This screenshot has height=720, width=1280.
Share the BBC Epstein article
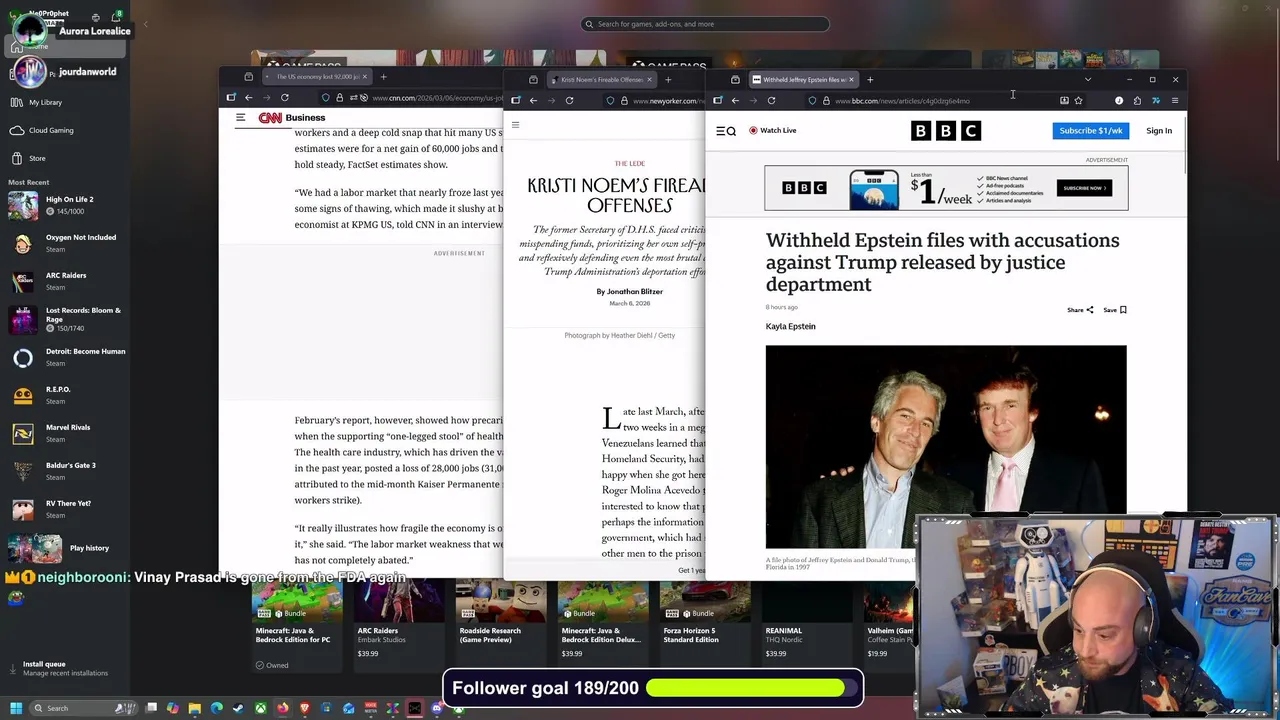pos(1080,310)
